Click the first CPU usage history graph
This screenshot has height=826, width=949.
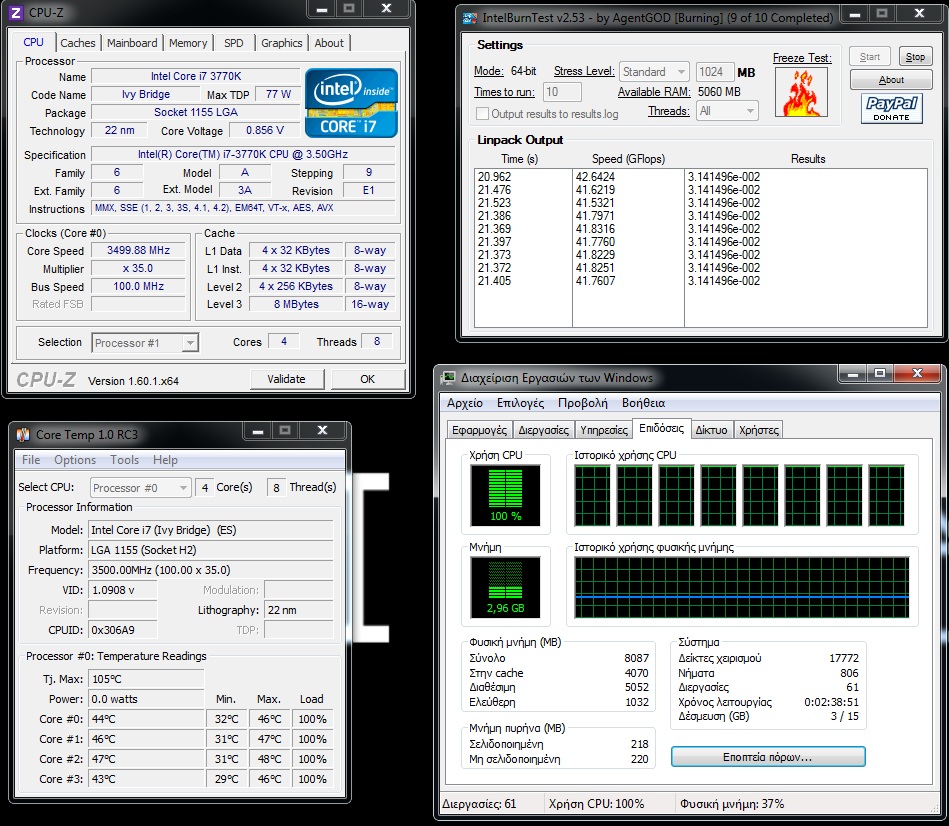pyautogui.click(x=593, y=496)
